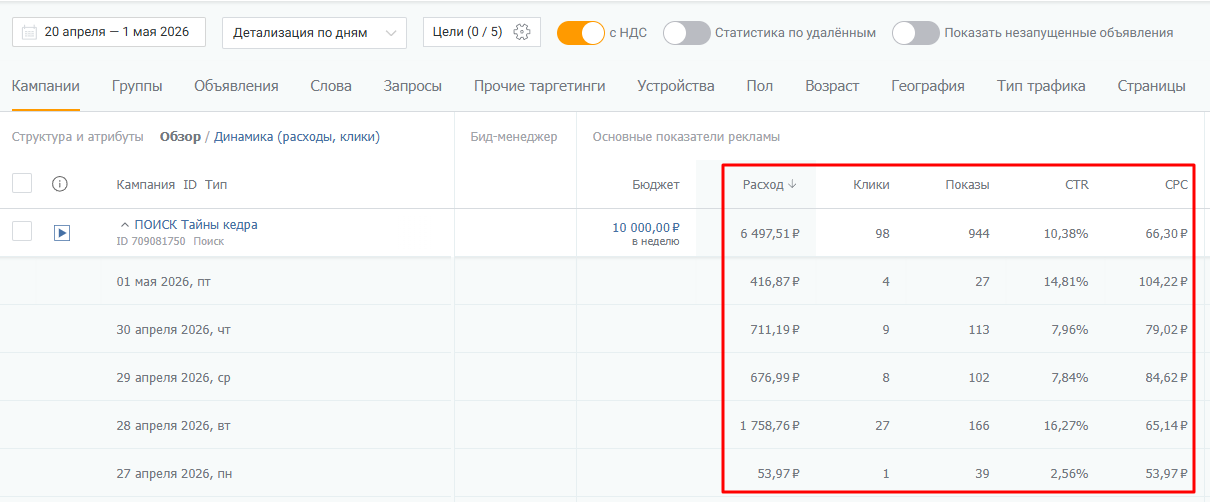Enable Показать незапущенные объявления toggle
Screen dimensions: 1210x502
[916, 32]
